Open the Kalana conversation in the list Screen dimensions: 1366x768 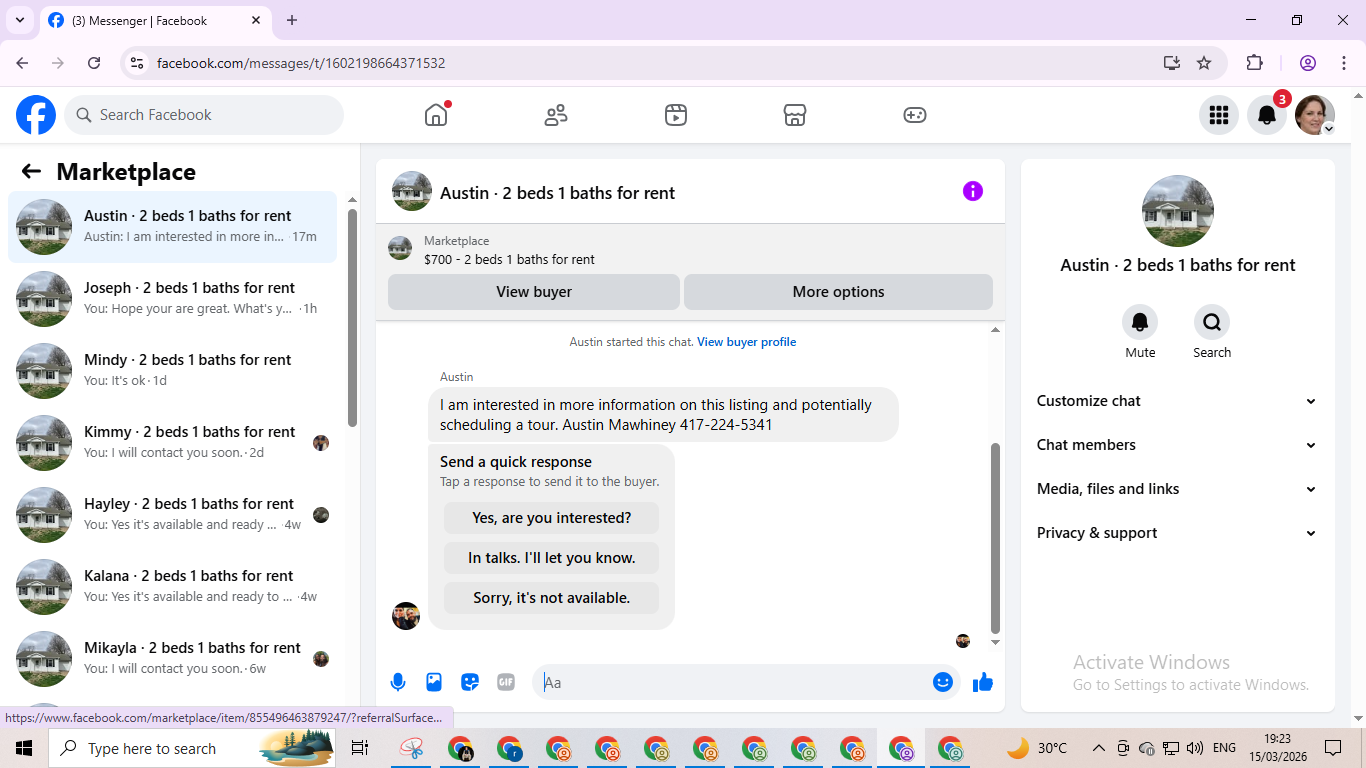click(173, 587)
